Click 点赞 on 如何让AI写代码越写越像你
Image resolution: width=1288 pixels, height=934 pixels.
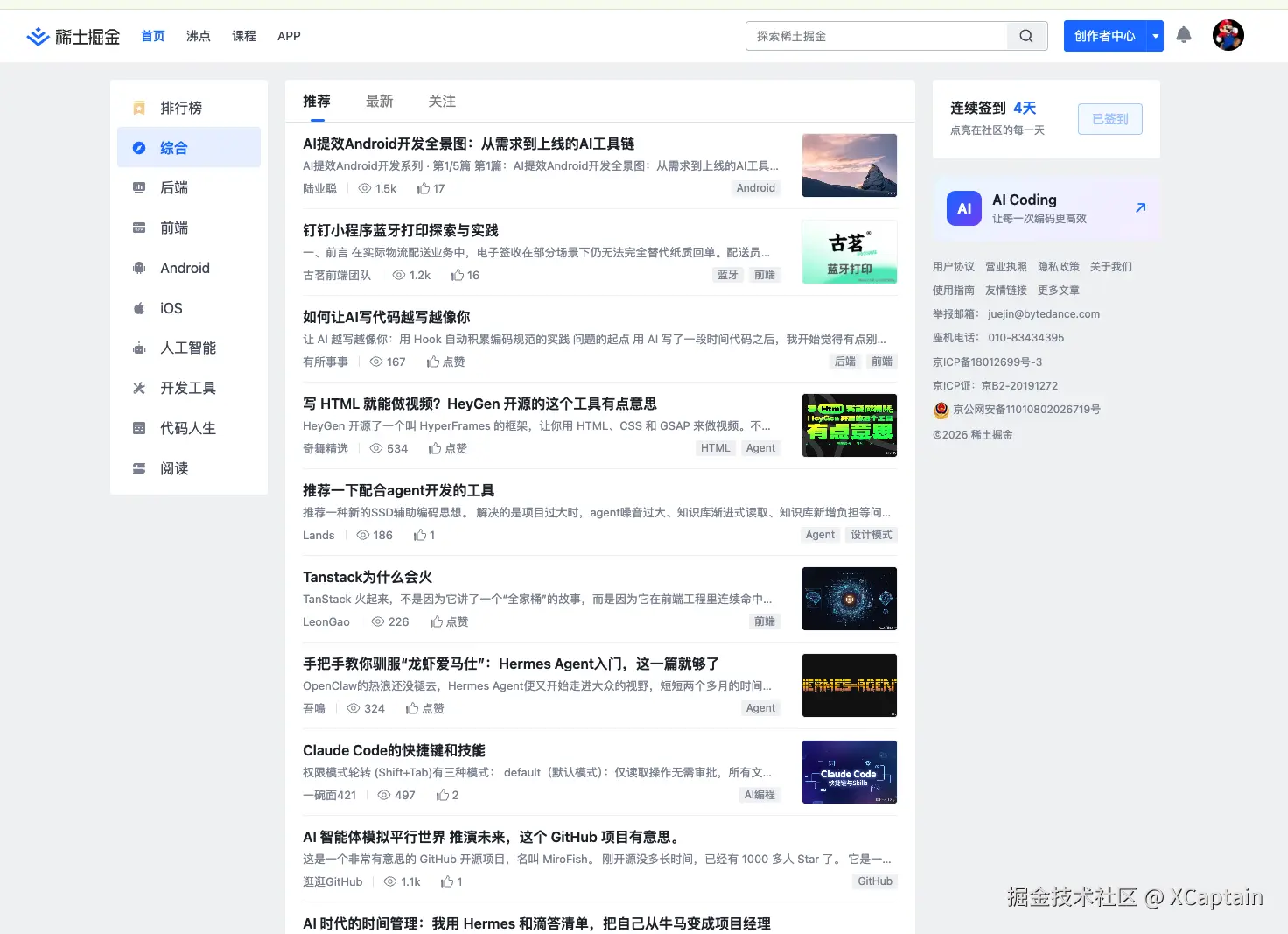(x=446, y=362)
